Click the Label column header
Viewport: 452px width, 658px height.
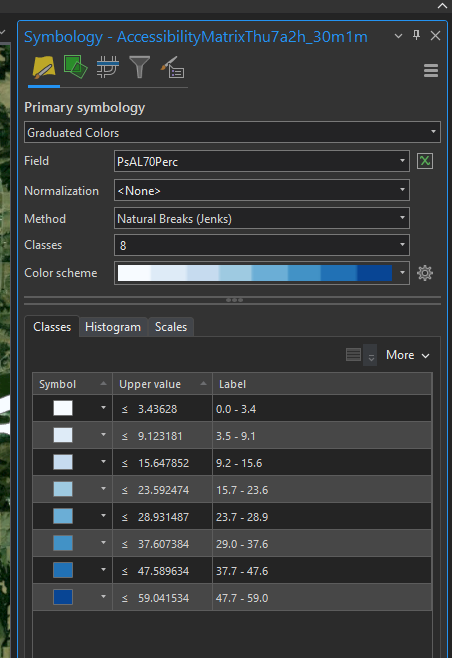pos(322,384)
